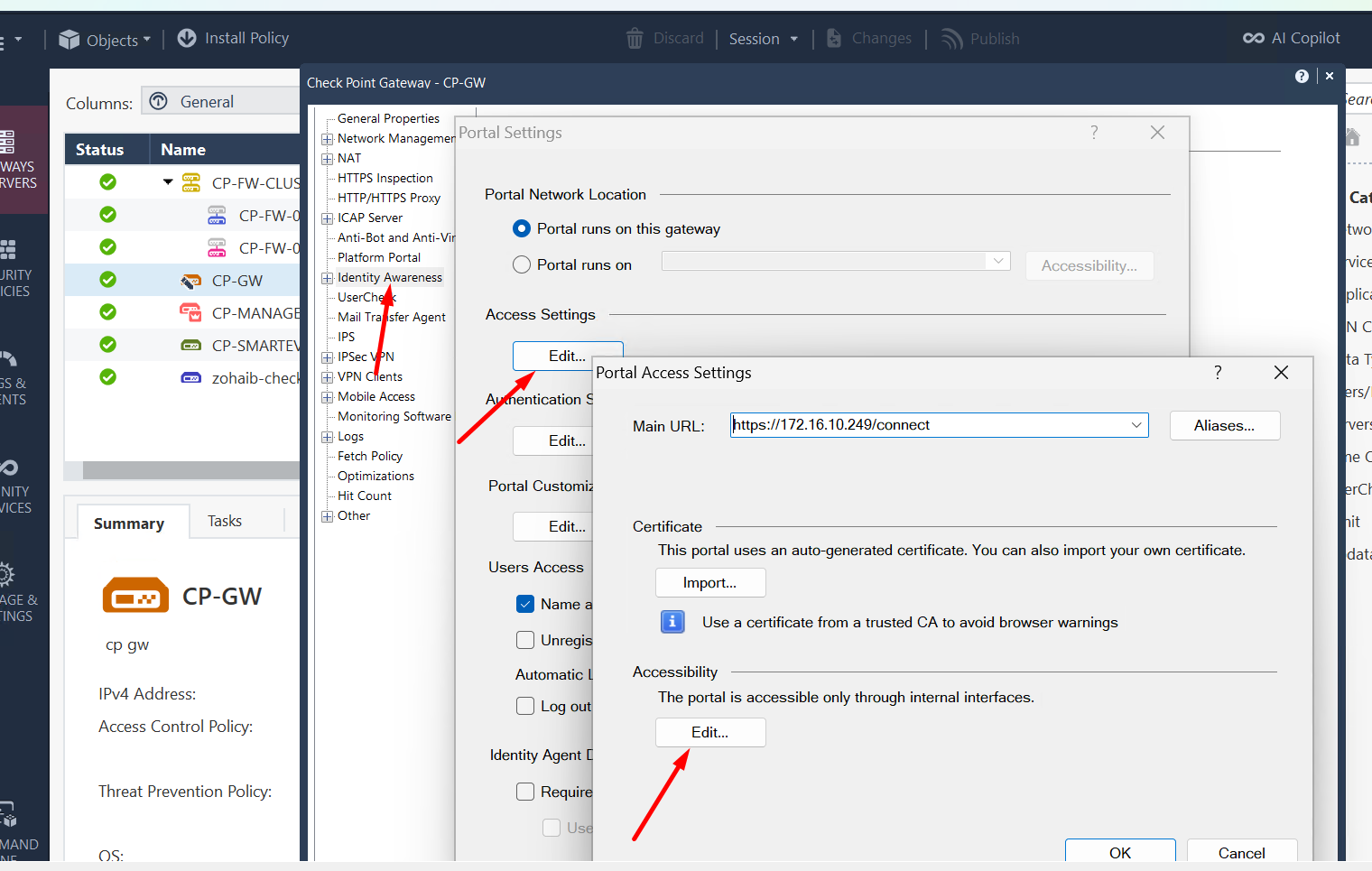Select the Optimizations tree item
Screen dimensions: 1372x871
[x=375, y=476]
